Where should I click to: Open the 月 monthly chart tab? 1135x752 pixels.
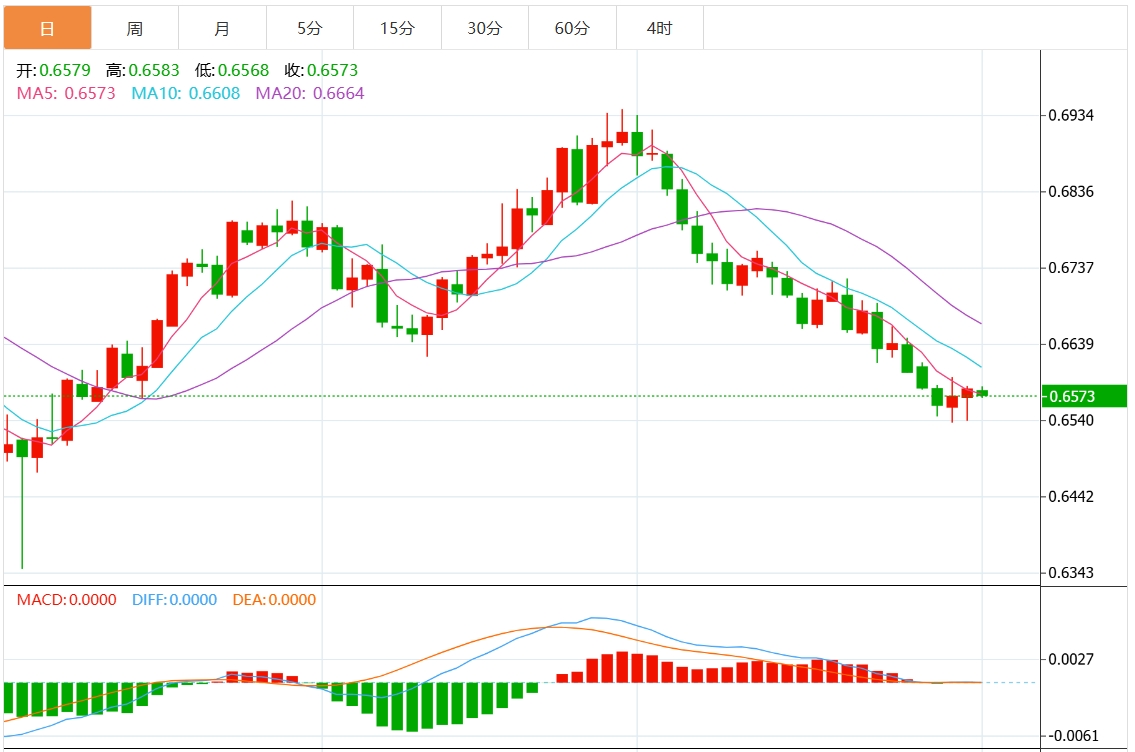click(222, 29)
